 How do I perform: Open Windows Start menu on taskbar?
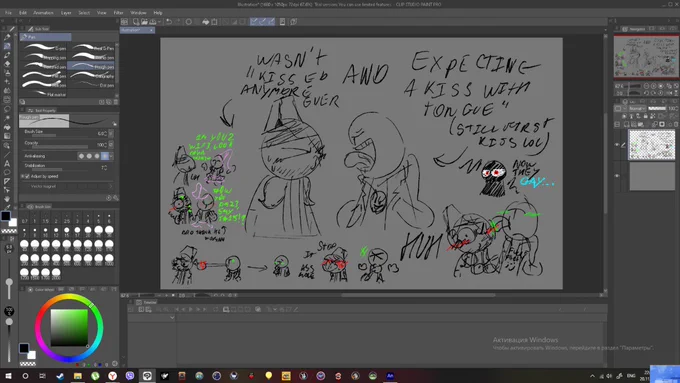coord(8,376)
